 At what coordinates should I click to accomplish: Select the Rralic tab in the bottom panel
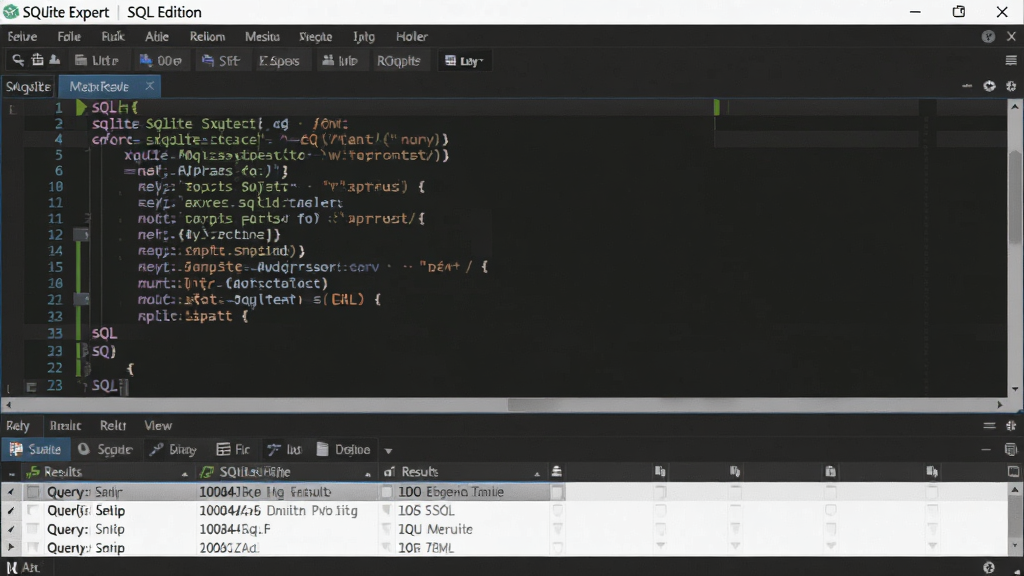[x=65, y=426]
